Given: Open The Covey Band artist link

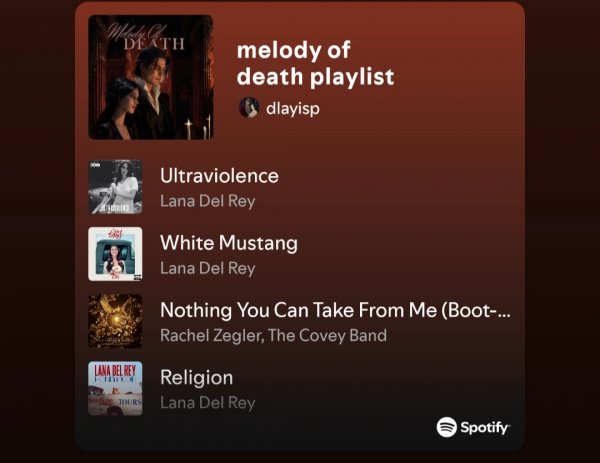Looking at the screenshot, I should tap(327, 336).
